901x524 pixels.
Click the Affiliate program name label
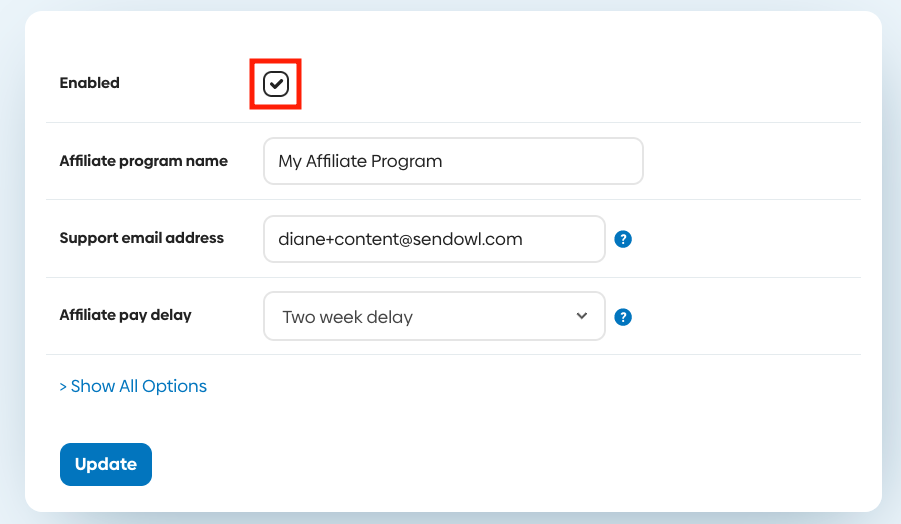click(144, 161)
